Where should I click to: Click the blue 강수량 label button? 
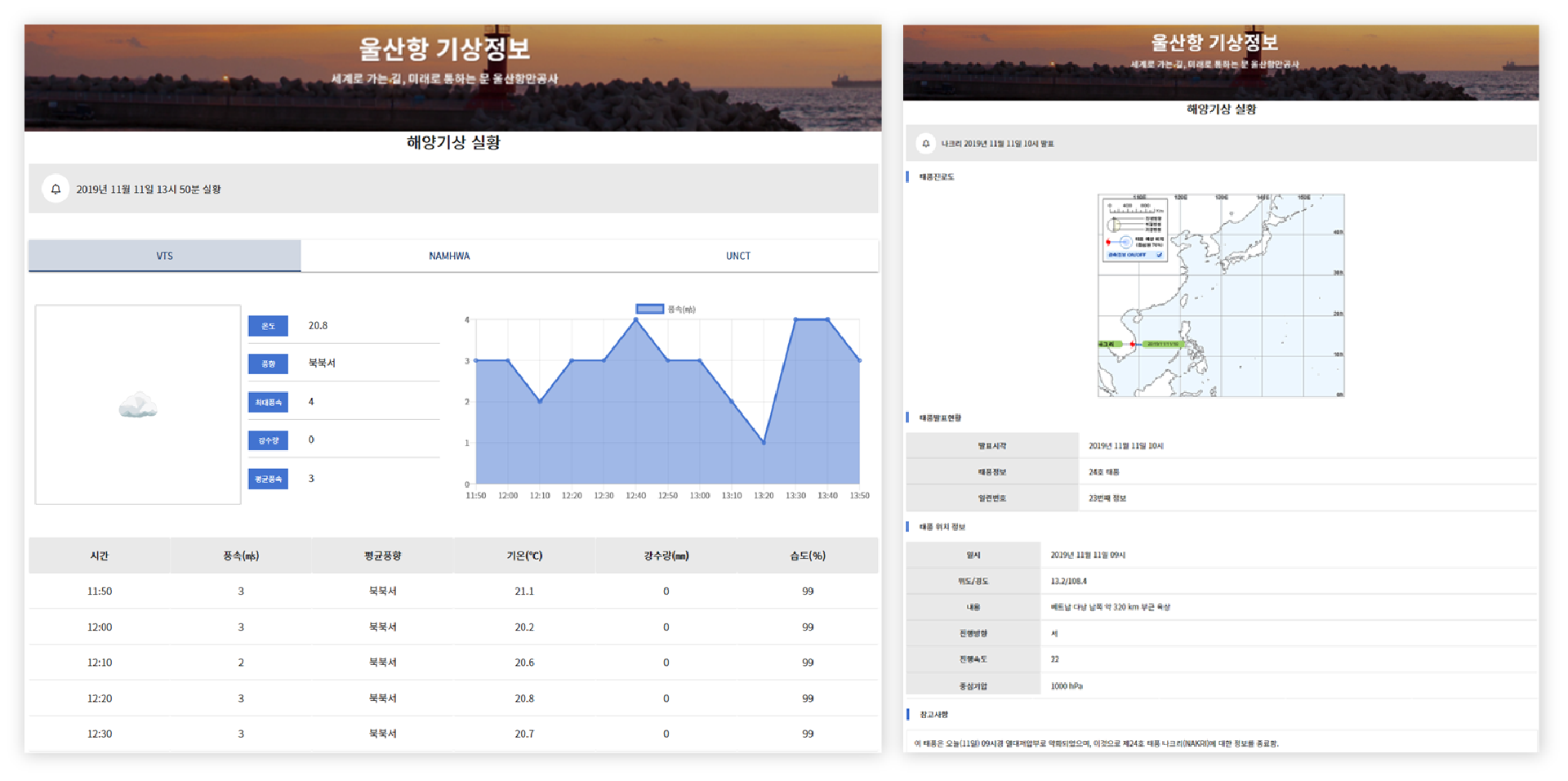pyautogui.click(x=268, y=440)
